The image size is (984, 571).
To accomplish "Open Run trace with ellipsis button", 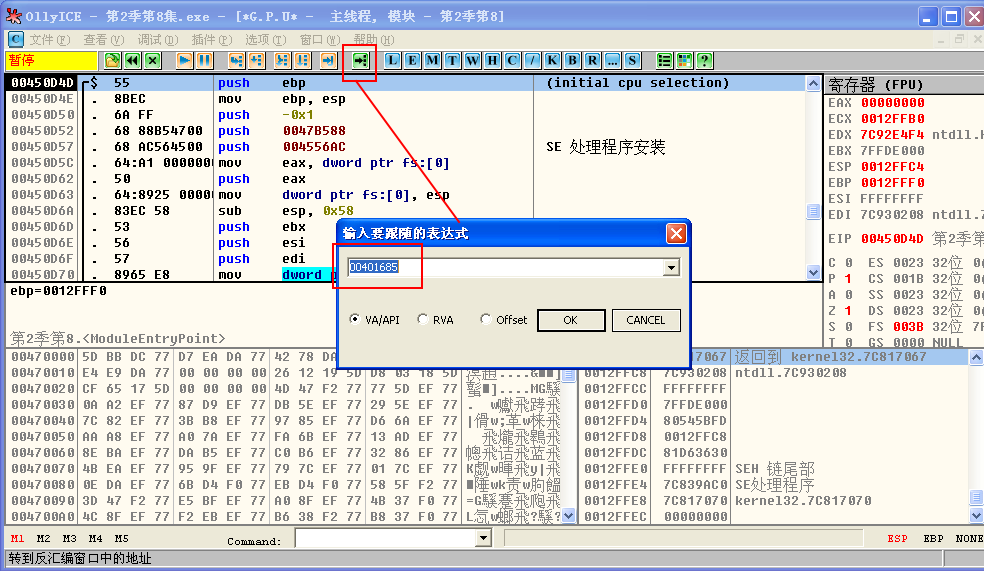I will [x=612, y=61].
